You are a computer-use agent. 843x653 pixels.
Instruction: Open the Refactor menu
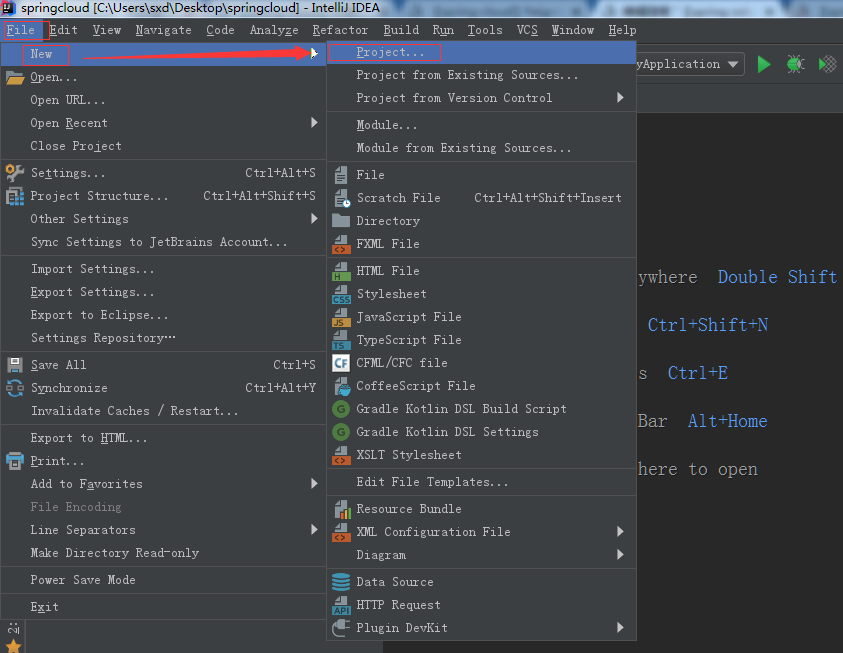tap(340, 30)
